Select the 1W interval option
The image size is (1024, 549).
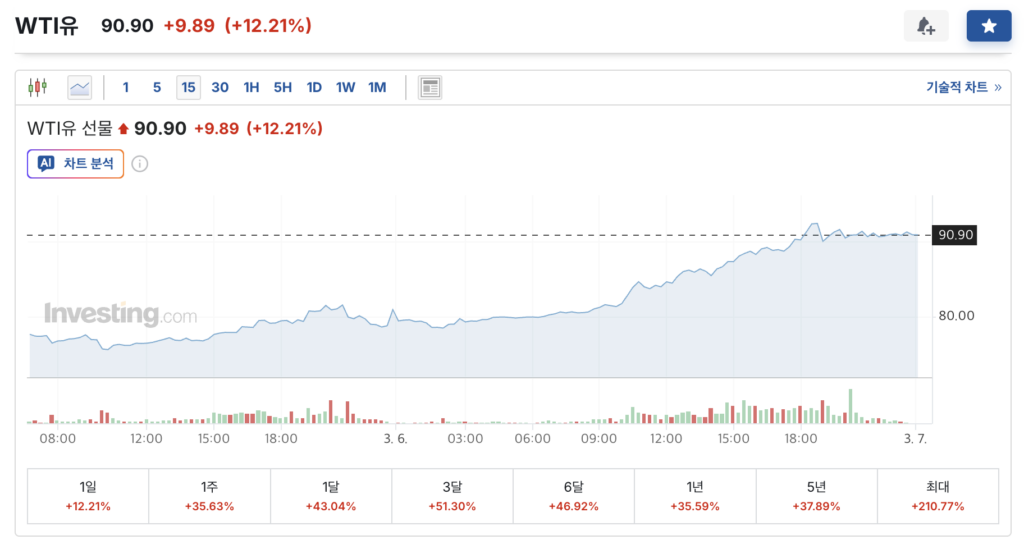click(x=345, y=87)
